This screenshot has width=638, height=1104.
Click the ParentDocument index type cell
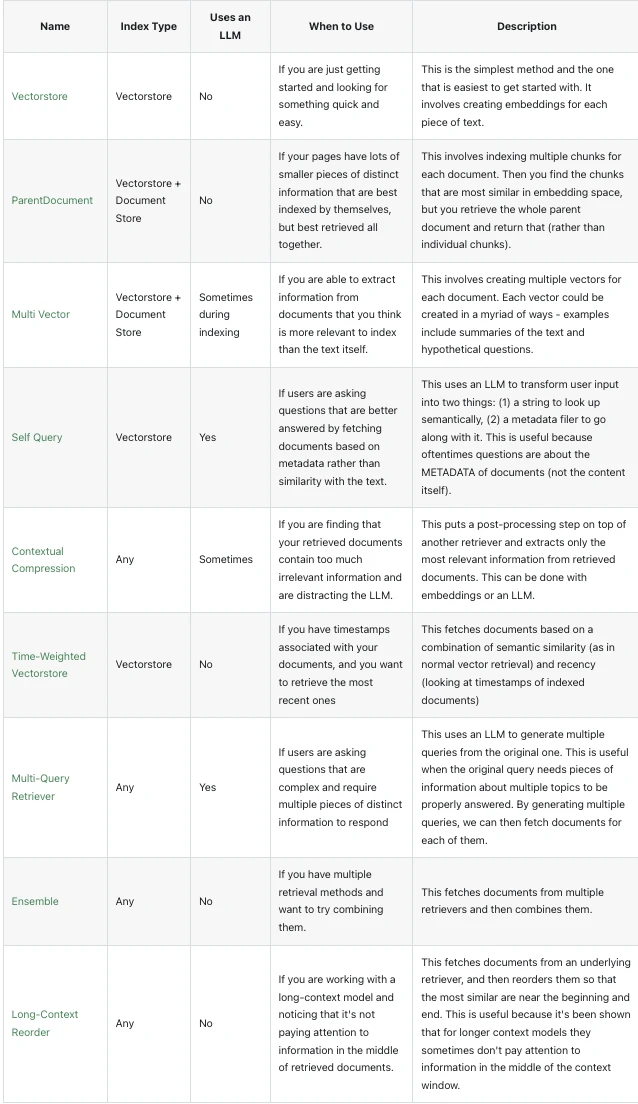point(149,201)
